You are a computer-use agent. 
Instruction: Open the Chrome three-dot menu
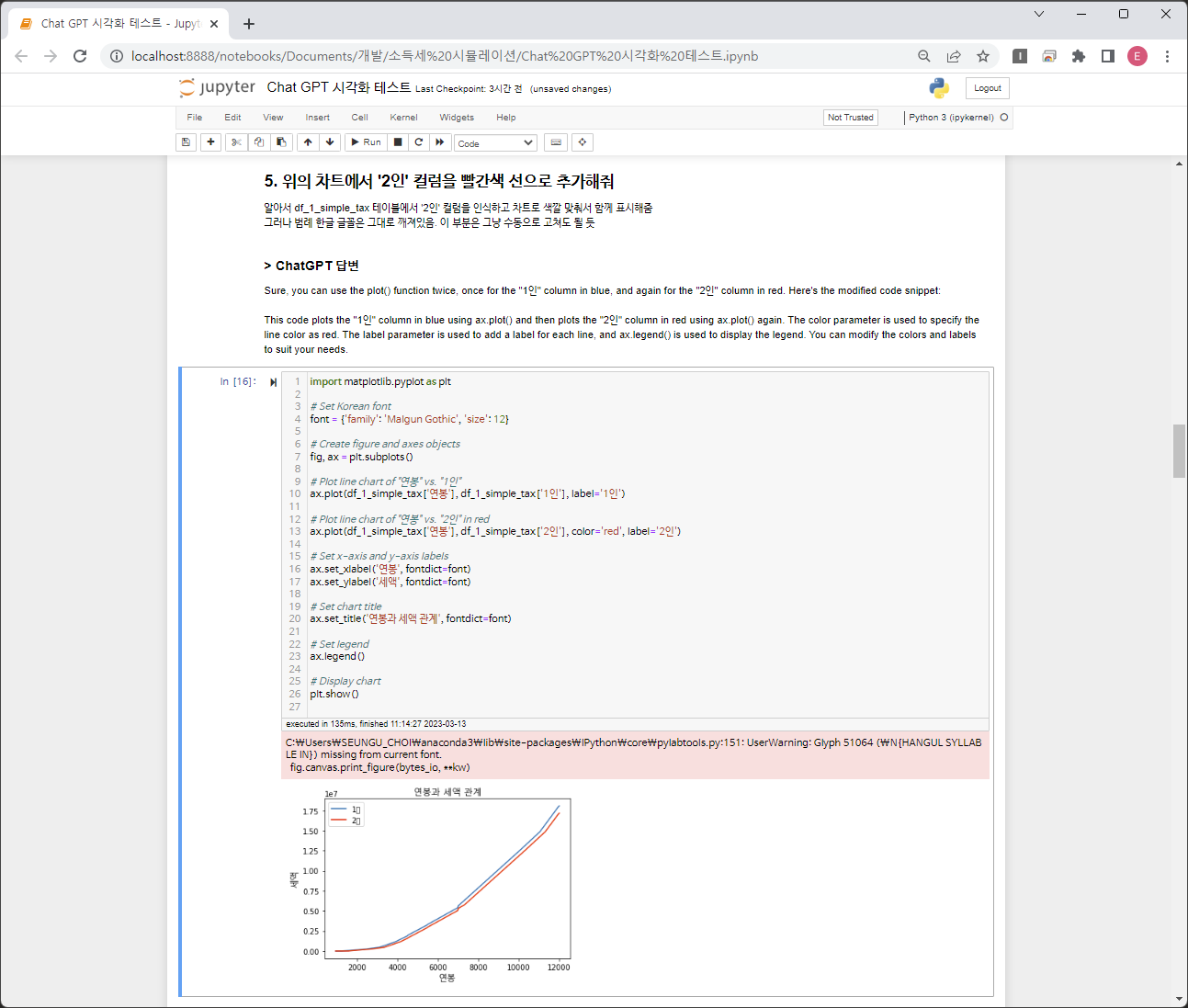point(1167,56)
